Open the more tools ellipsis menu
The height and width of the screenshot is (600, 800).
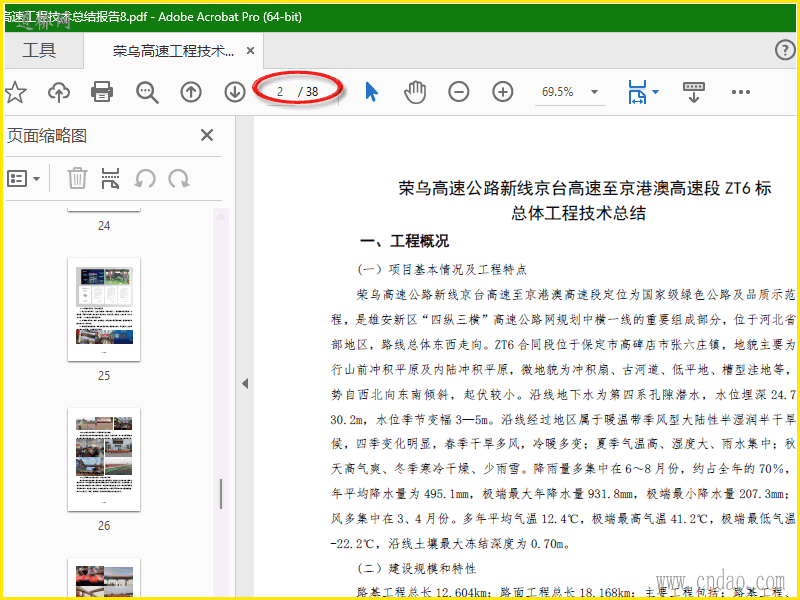tap(740, 92)
